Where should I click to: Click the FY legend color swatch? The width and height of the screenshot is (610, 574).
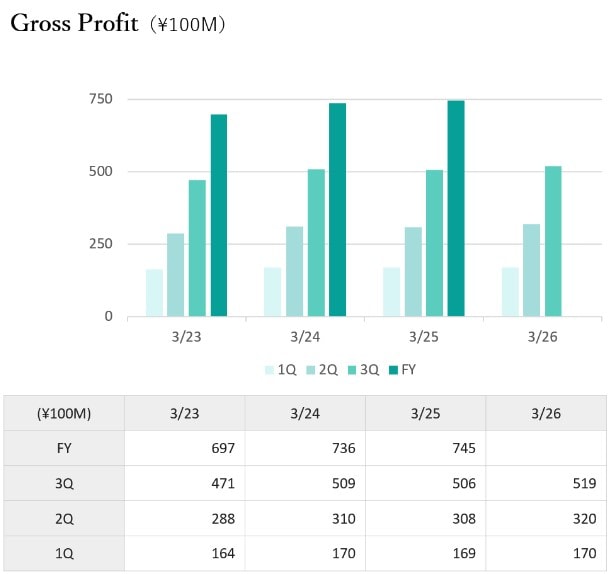point(394,370)
